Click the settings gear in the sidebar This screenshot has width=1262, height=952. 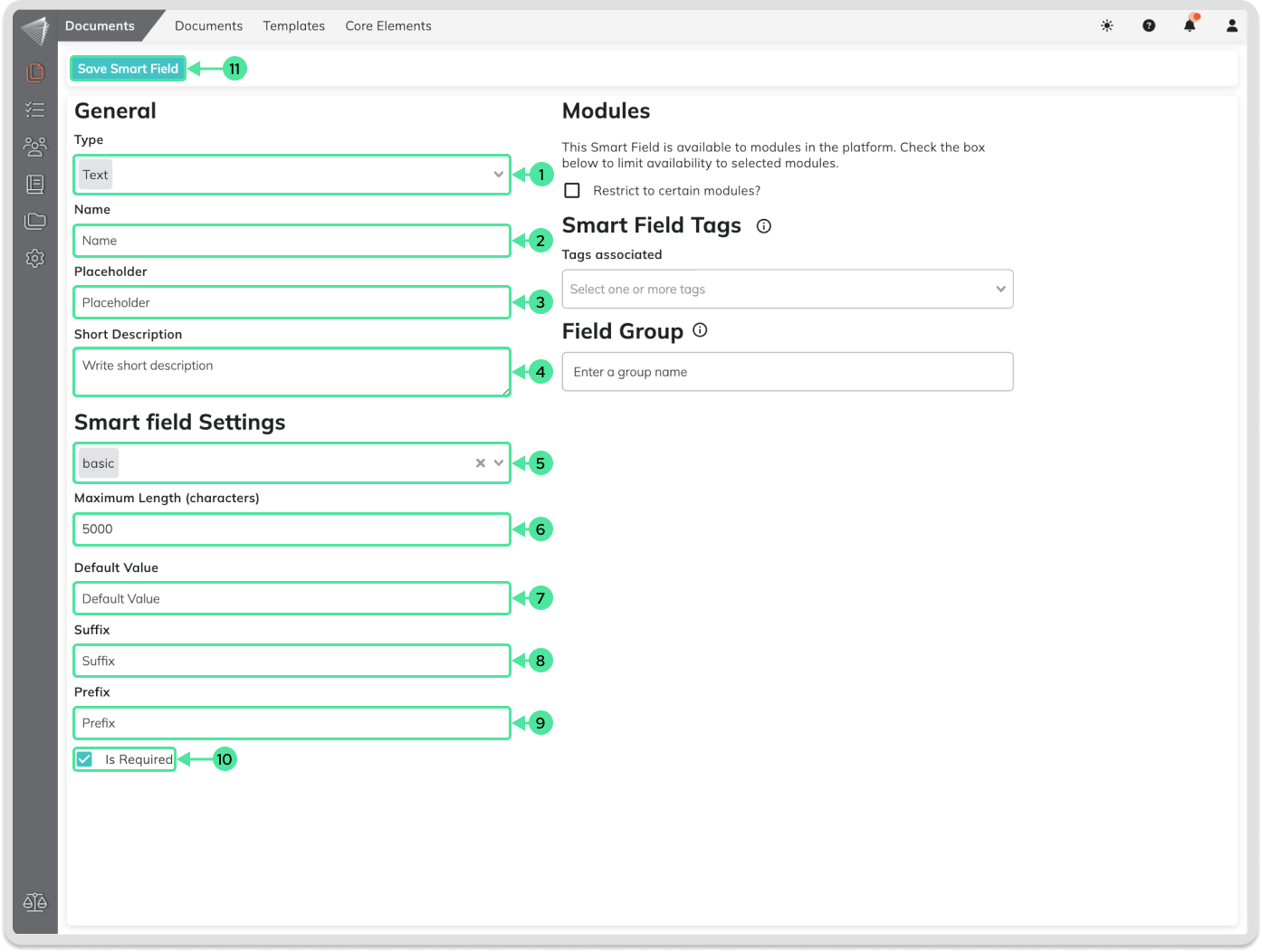35,259
